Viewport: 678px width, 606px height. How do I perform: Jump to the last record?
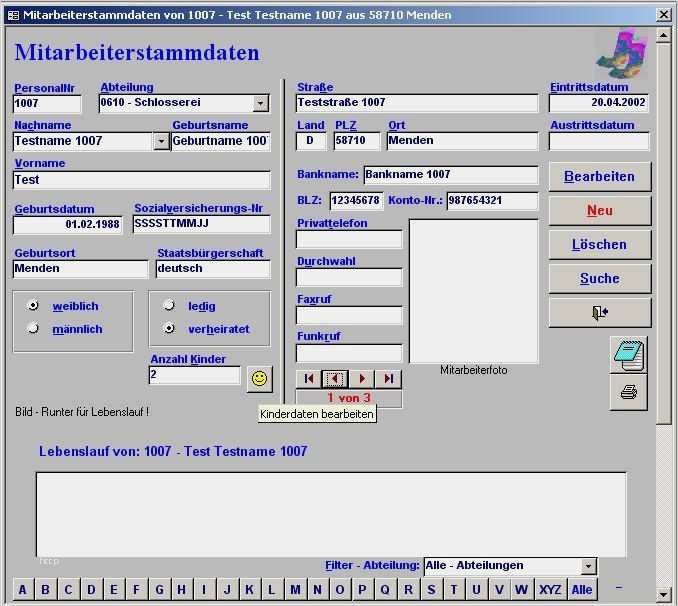point(389,379)
